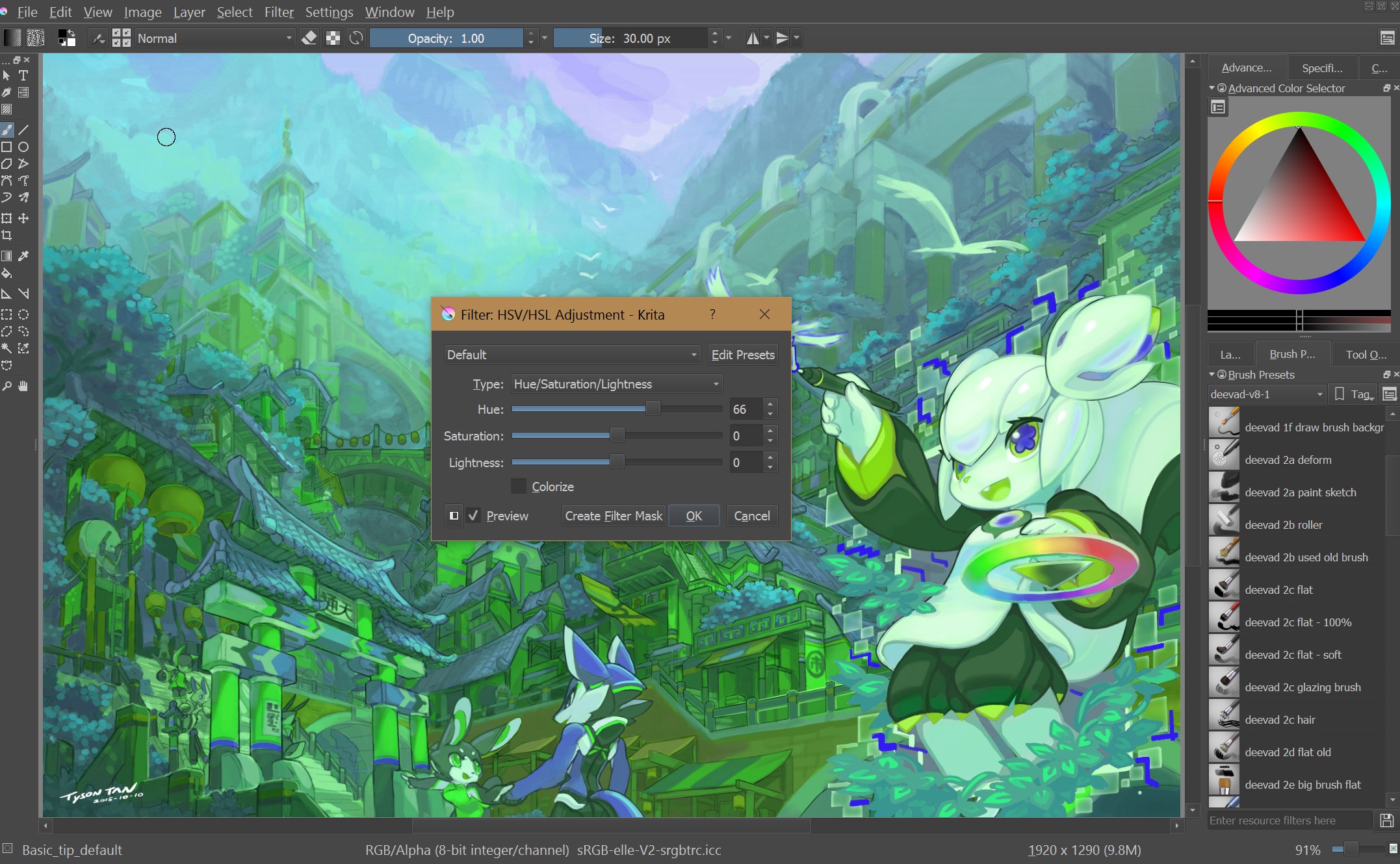Collapse the Brush Presets docker

point(1212,374)
